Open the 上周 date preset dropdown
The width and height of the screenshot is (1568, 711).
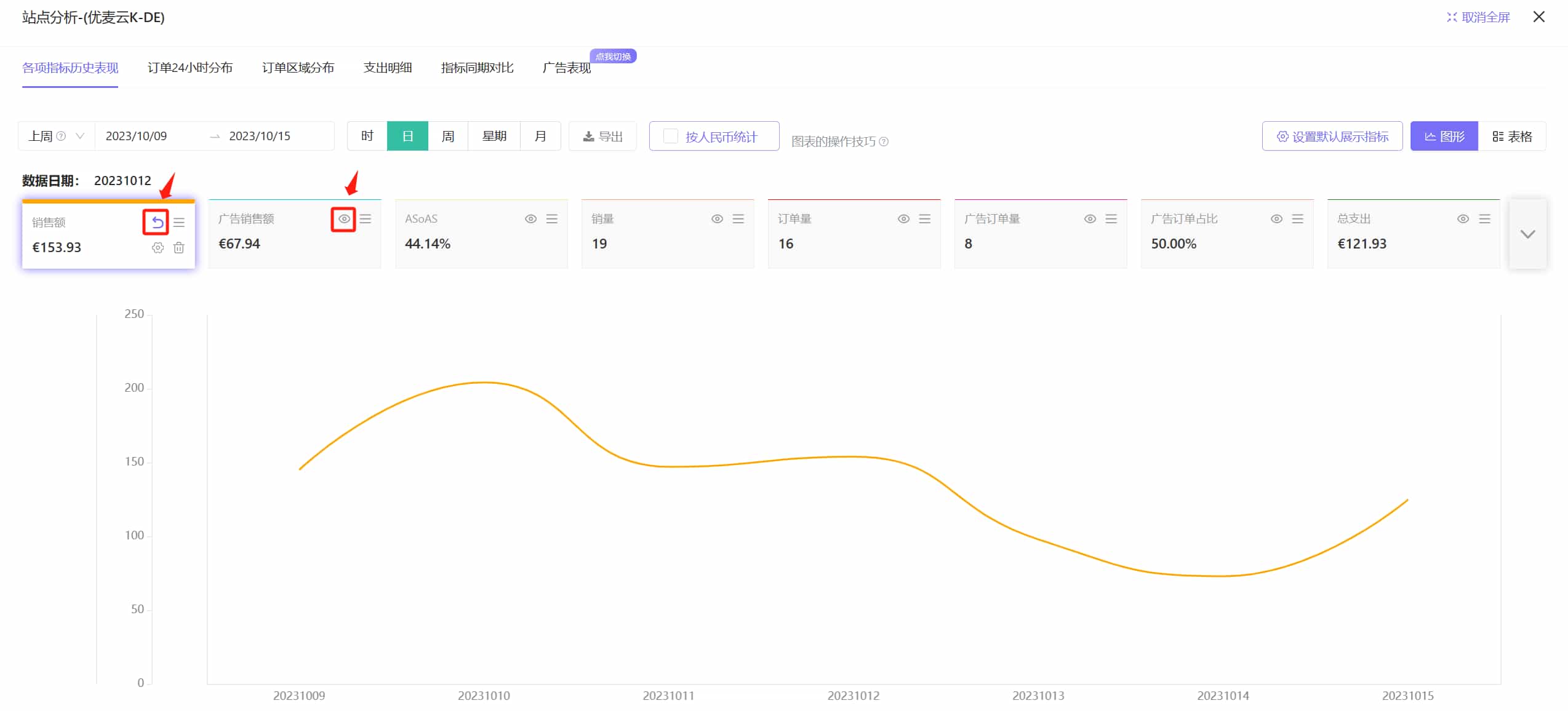point(57,136)
